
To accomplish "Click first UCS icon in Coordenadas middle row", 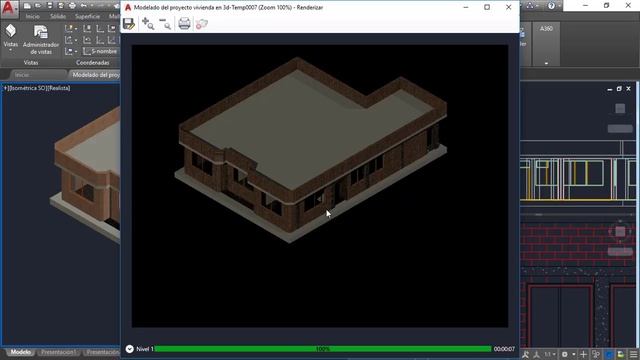I will [x=70, y=40].
